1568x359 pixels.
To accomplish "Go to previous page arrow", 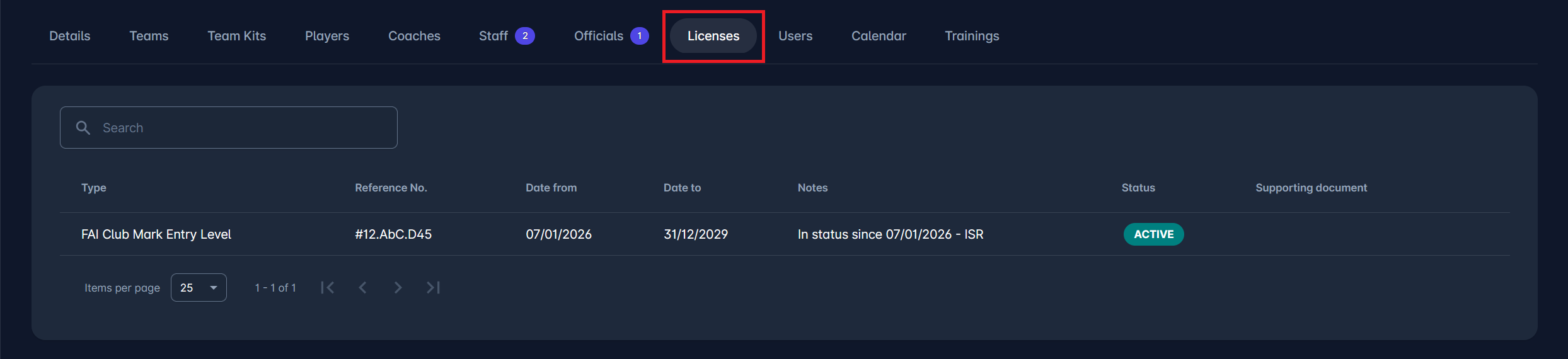I will [x=363, y=288].
